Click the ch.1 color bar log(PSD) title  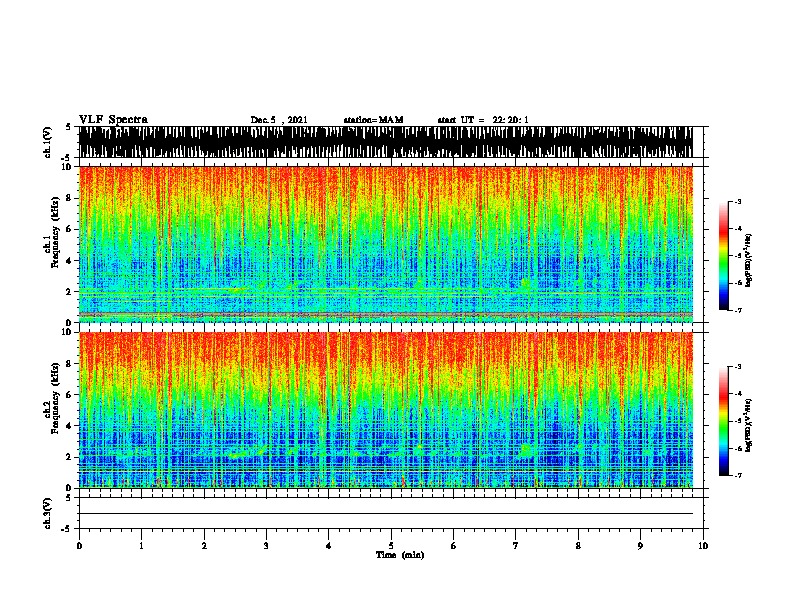(748, 260)
